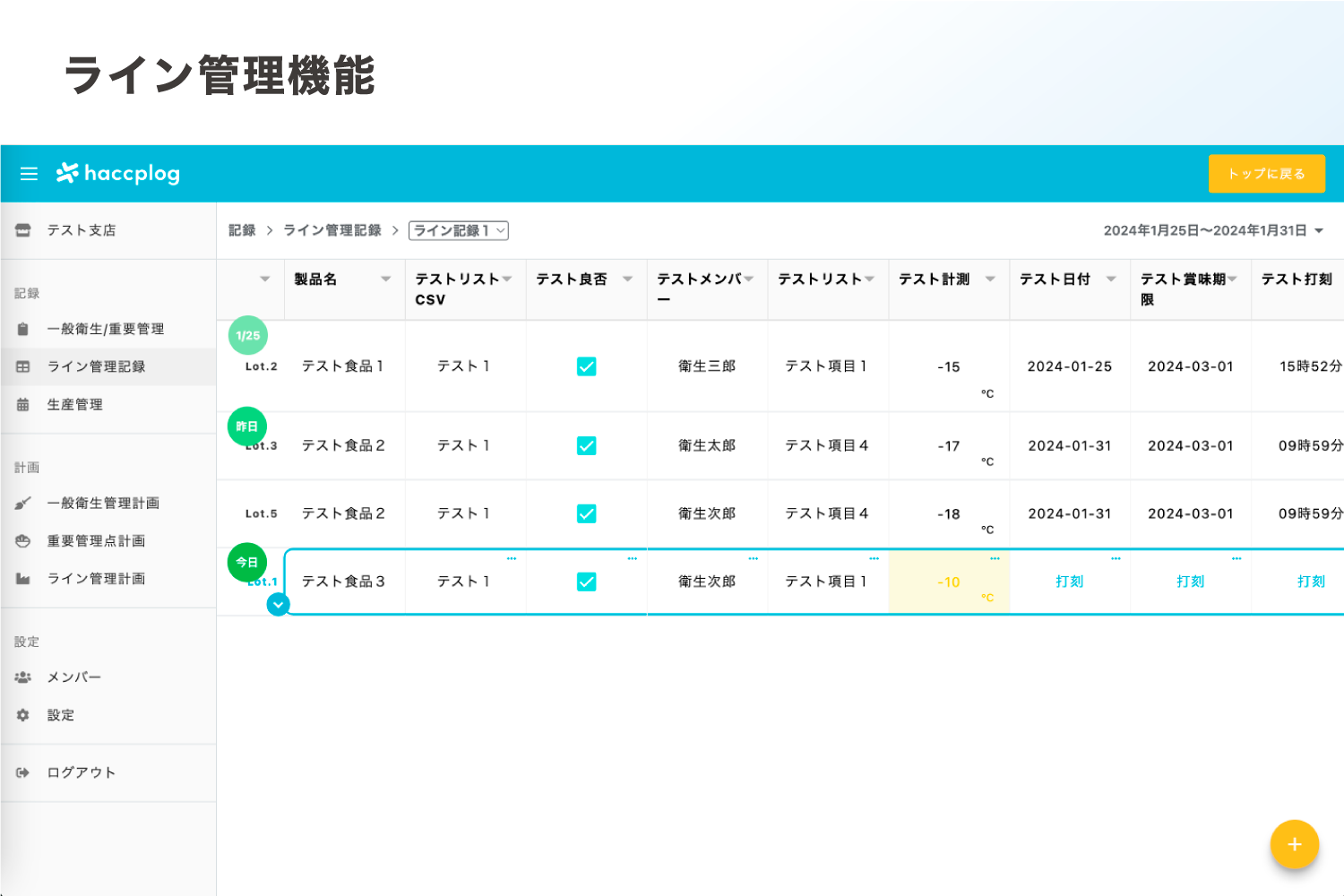Open the date range dropdown 2024年1月25日〜2024年1月31日

[1213, 230]
